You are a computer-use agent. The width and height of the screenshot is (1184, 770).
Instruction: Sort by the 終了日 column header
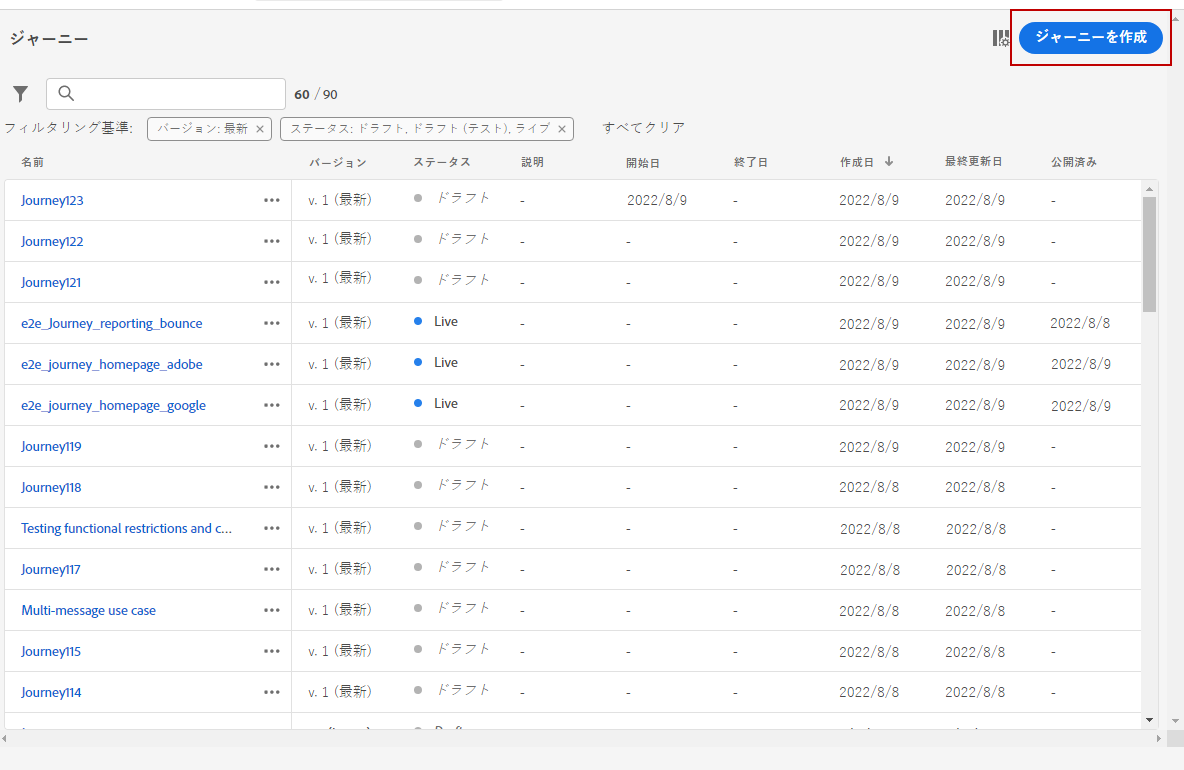pos(751,162)
